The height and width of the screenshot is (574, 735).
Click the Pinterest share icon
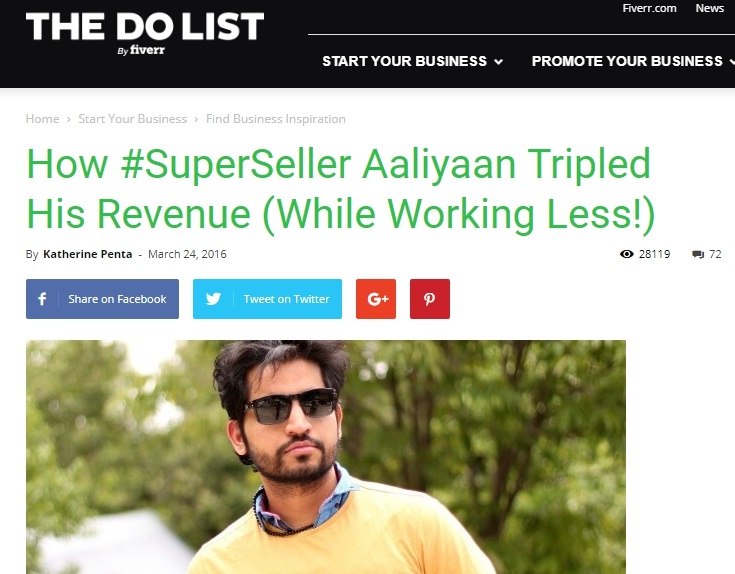tap(429, 299)
